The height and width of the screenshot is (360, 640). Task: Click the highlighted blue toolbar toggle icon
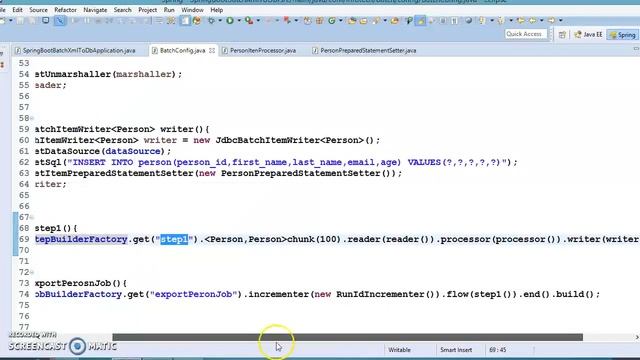(60, 20)
